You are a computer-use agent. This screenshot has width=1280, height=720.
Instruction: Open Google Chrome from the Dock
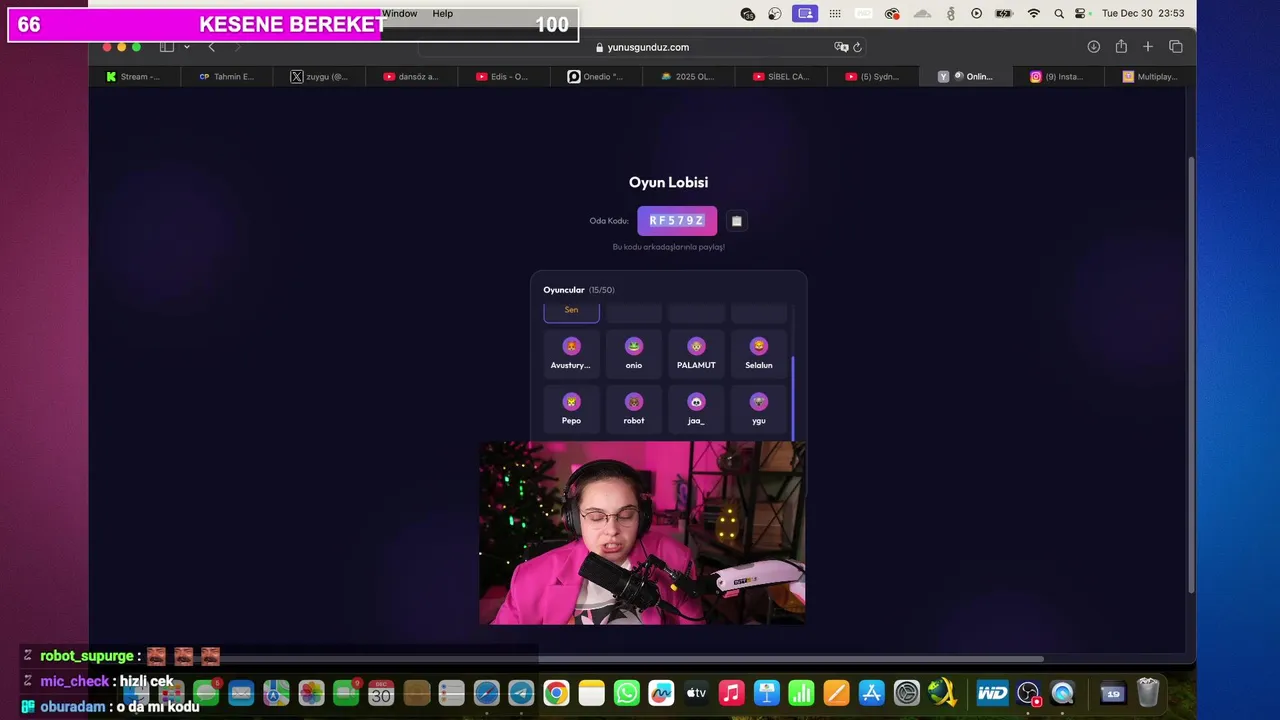(x=557, y=693)
